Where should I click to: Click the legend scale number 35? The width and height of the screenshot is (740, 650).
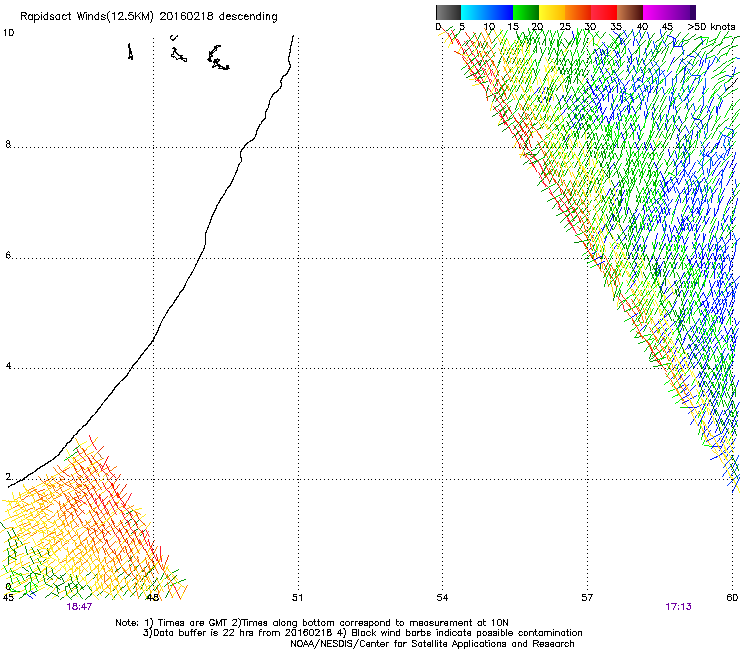(x=616, y=27)
